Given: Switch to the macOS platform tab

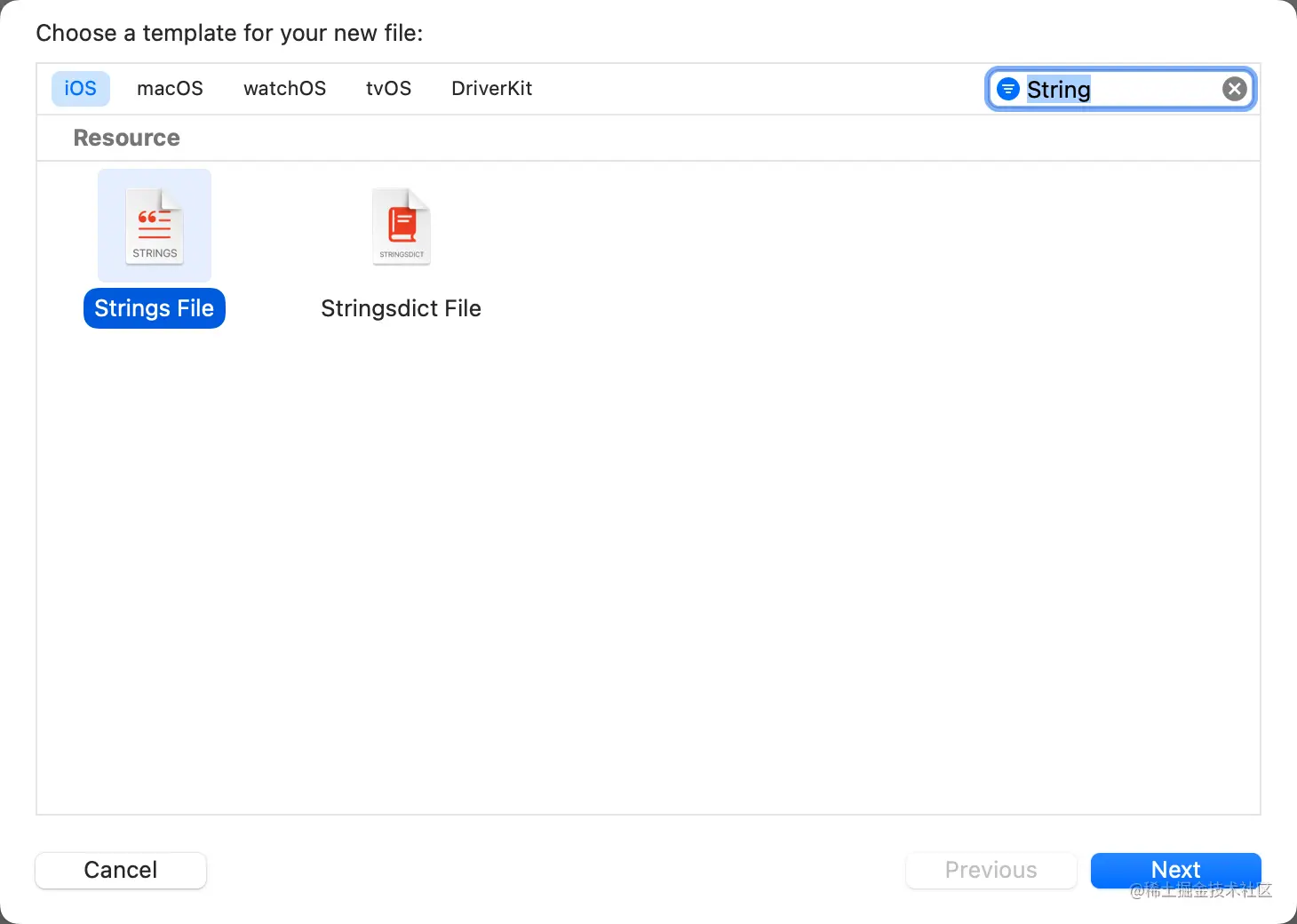Looking at the screenshot, I should 170,89.
